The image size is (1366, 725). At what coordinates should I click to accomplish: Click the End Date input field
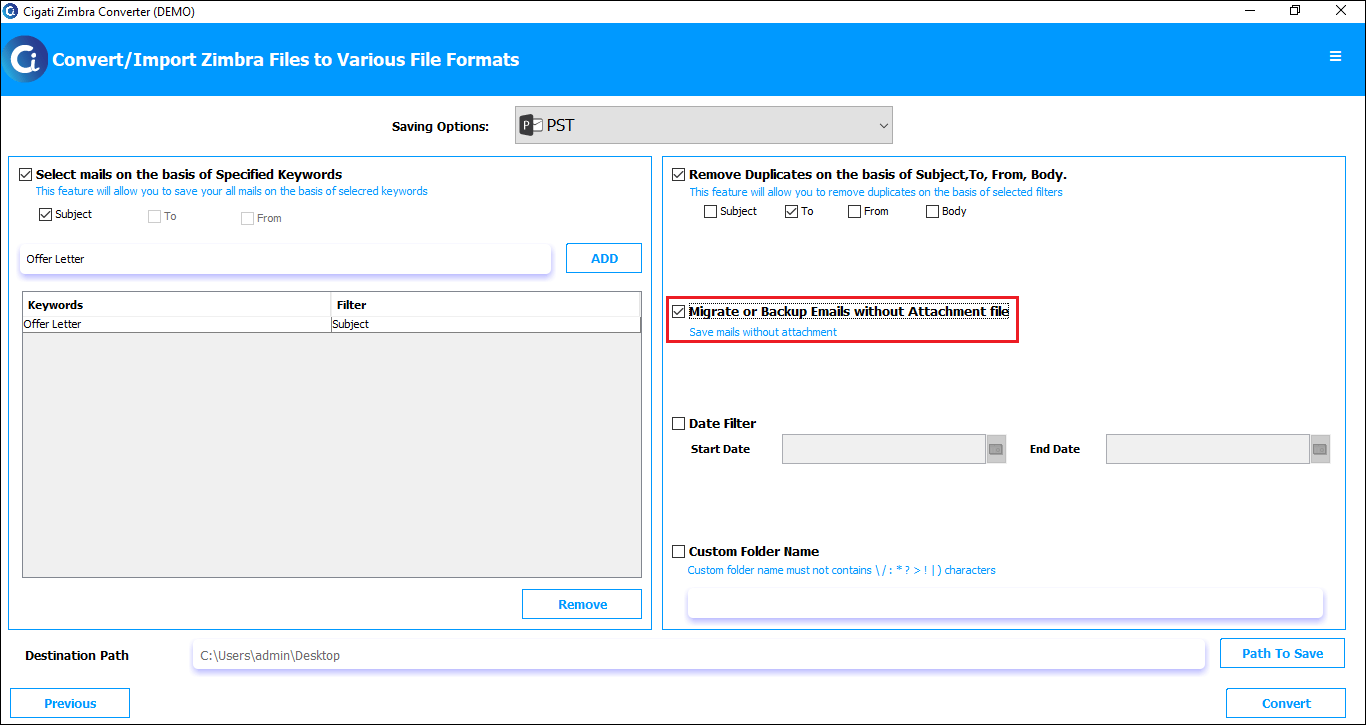(1208, 449)
